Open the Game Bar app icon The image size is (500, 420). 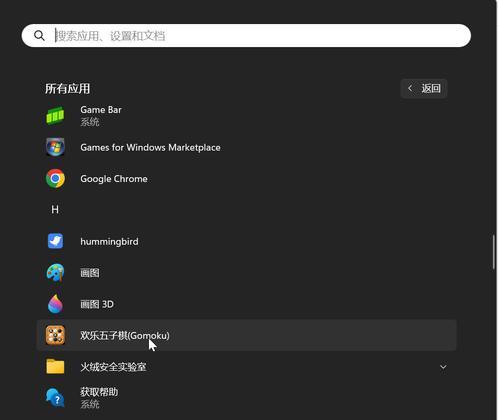(55, 116)
